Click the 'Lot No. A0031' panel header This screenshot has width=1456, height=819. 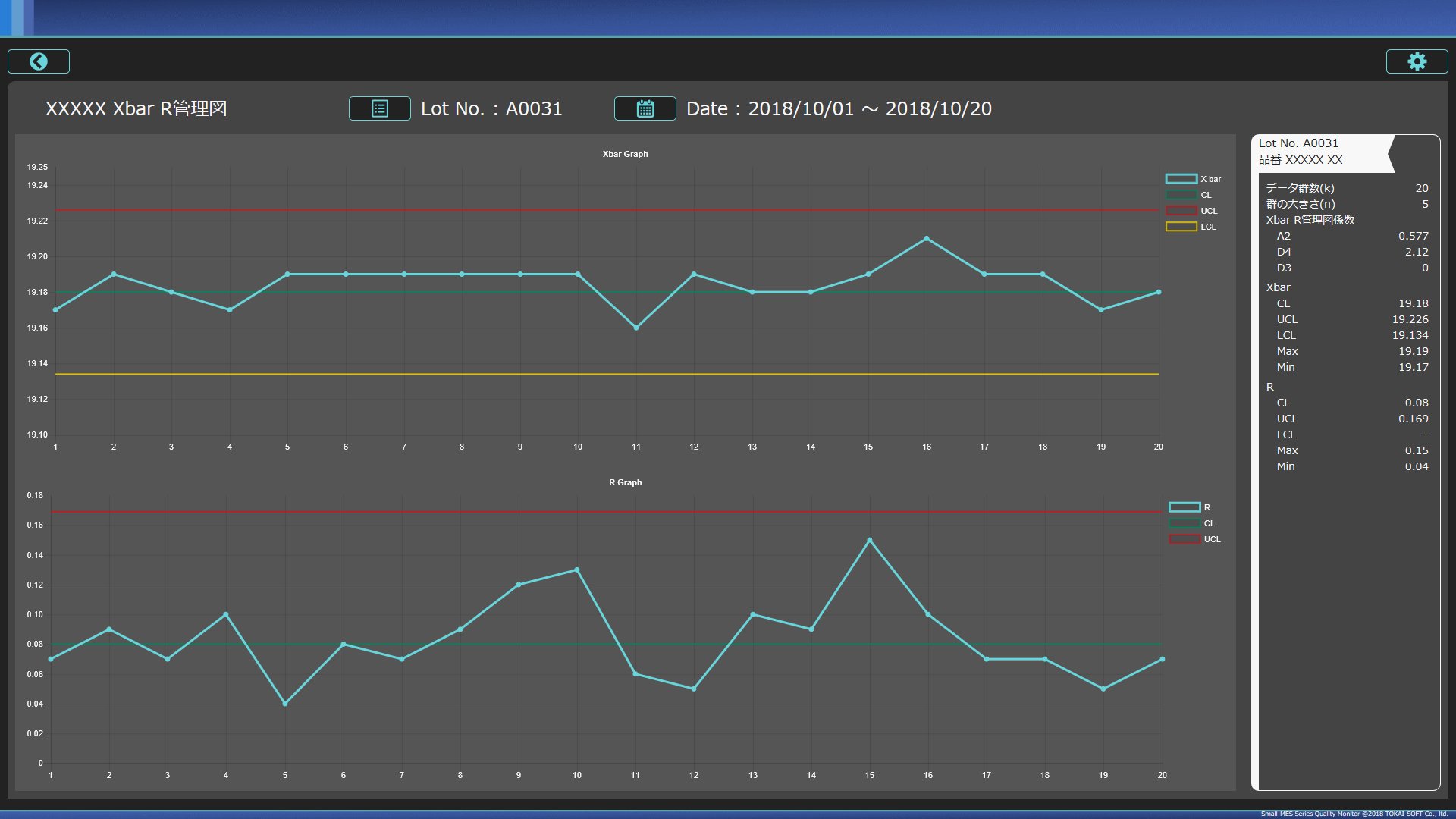[1298, 143]
